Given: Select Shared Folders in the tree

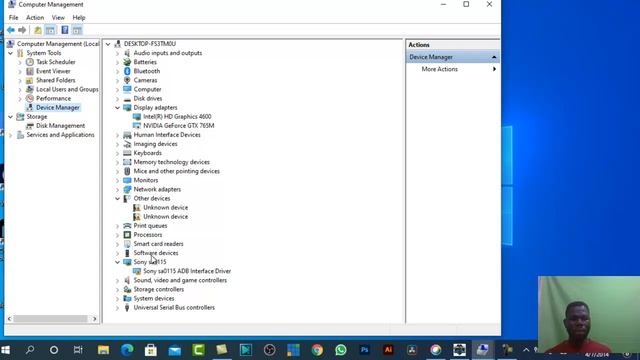Looking at the screenshot, I should 56,80.
